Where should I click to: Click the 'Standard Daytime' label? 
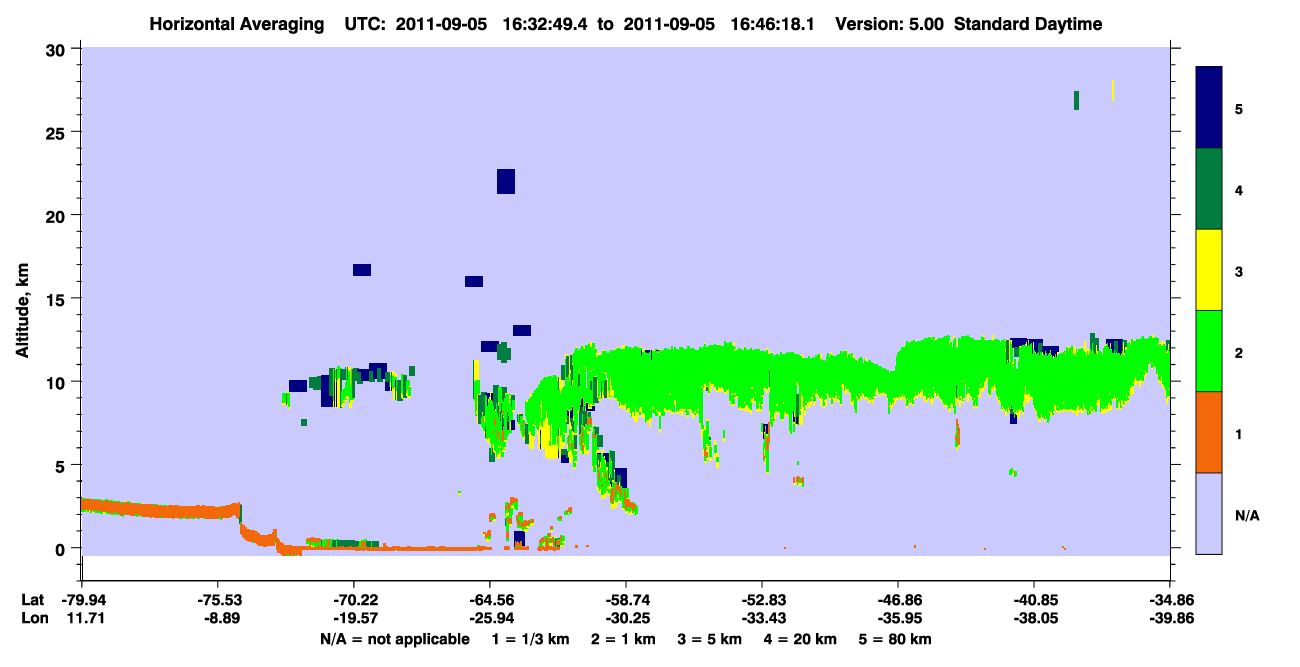1028,24
